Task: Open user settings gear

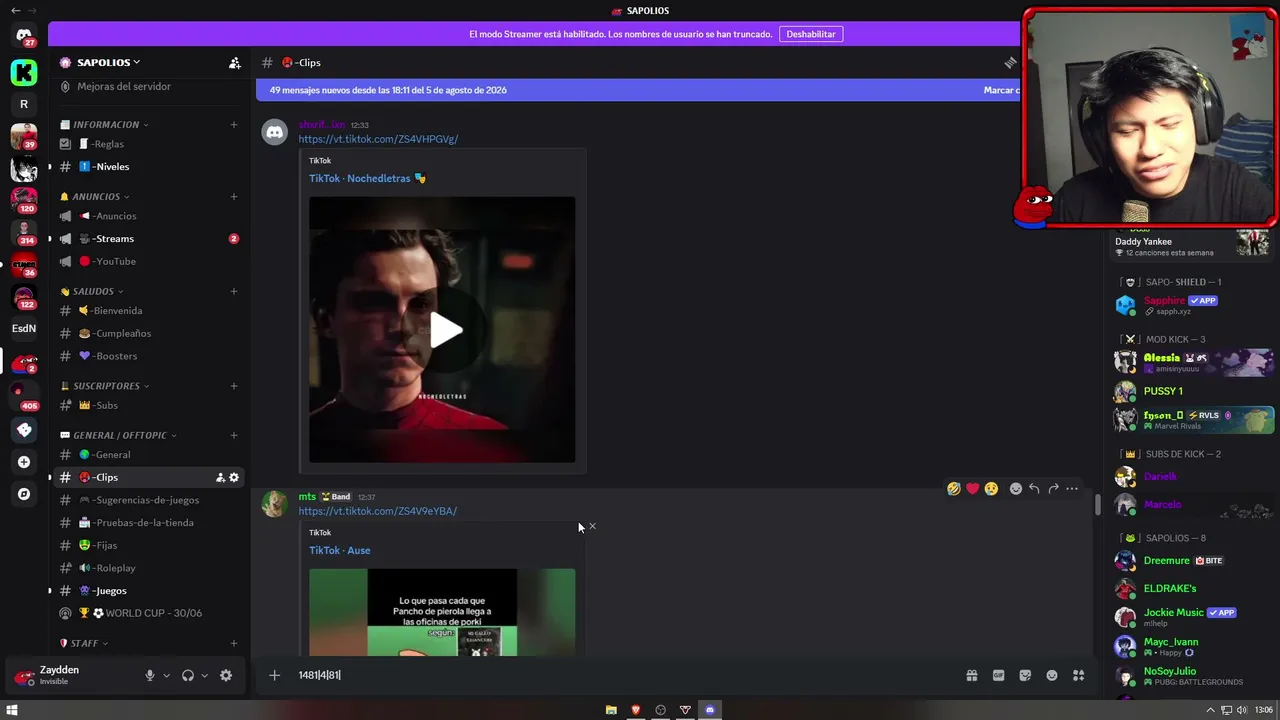Action: point(226,676)
